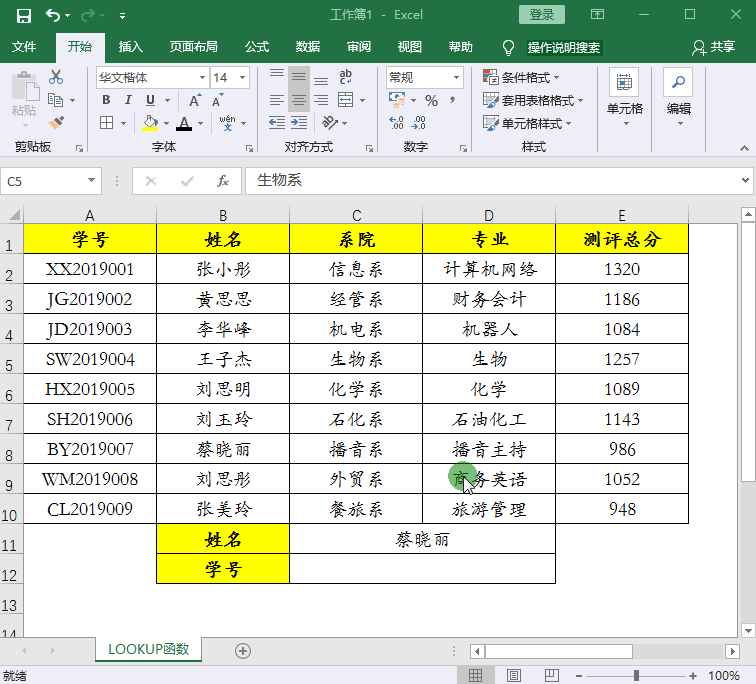Open the 单元格 group button
The image size is (756, 684).
(624, 99)
